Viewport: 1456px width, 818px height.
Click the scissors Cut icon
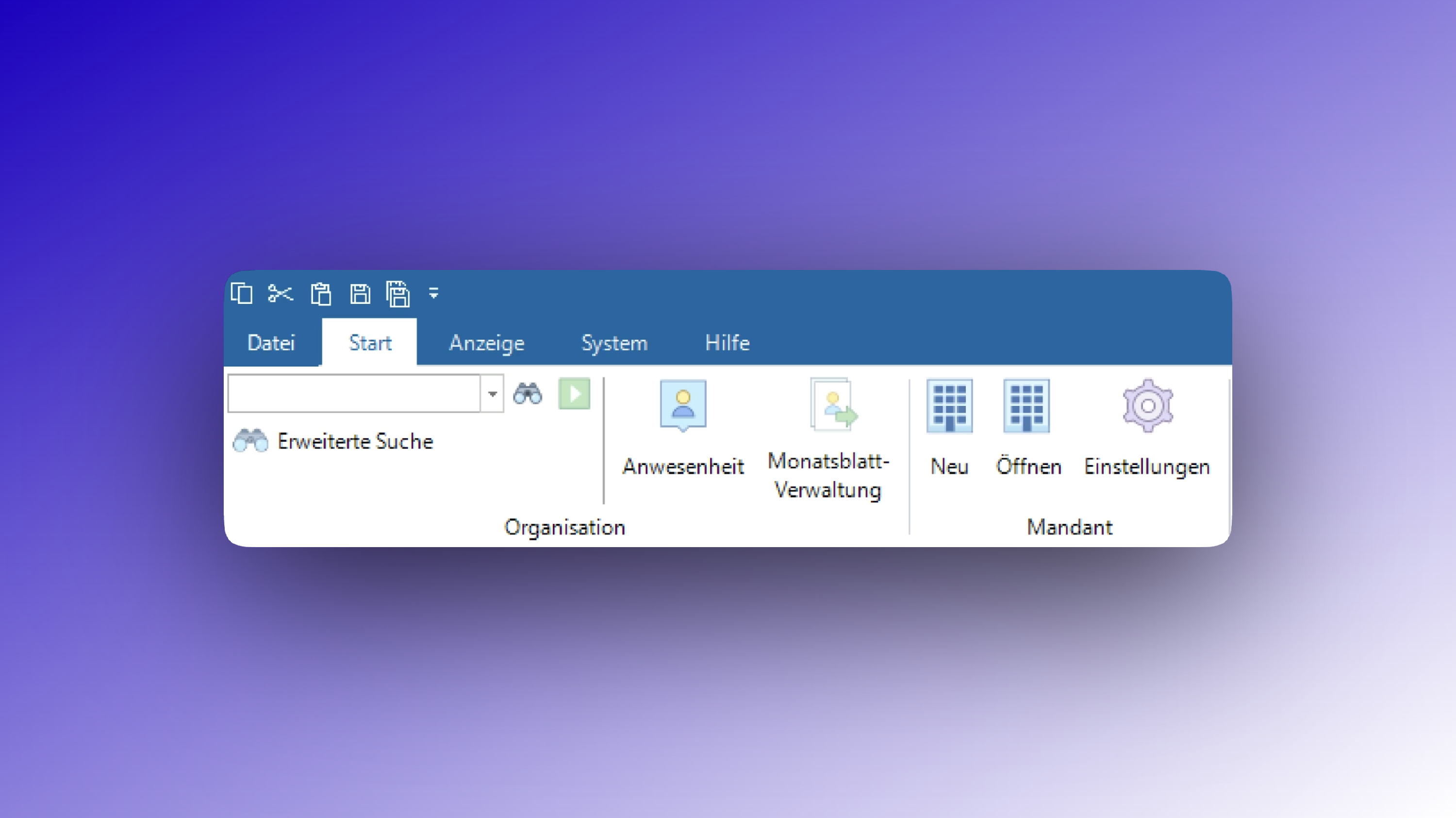[281, 293]
